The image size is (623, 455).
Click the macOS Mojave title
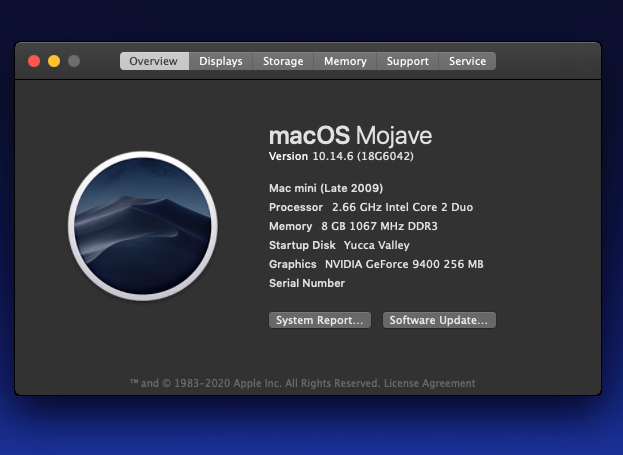coord(350,136)
